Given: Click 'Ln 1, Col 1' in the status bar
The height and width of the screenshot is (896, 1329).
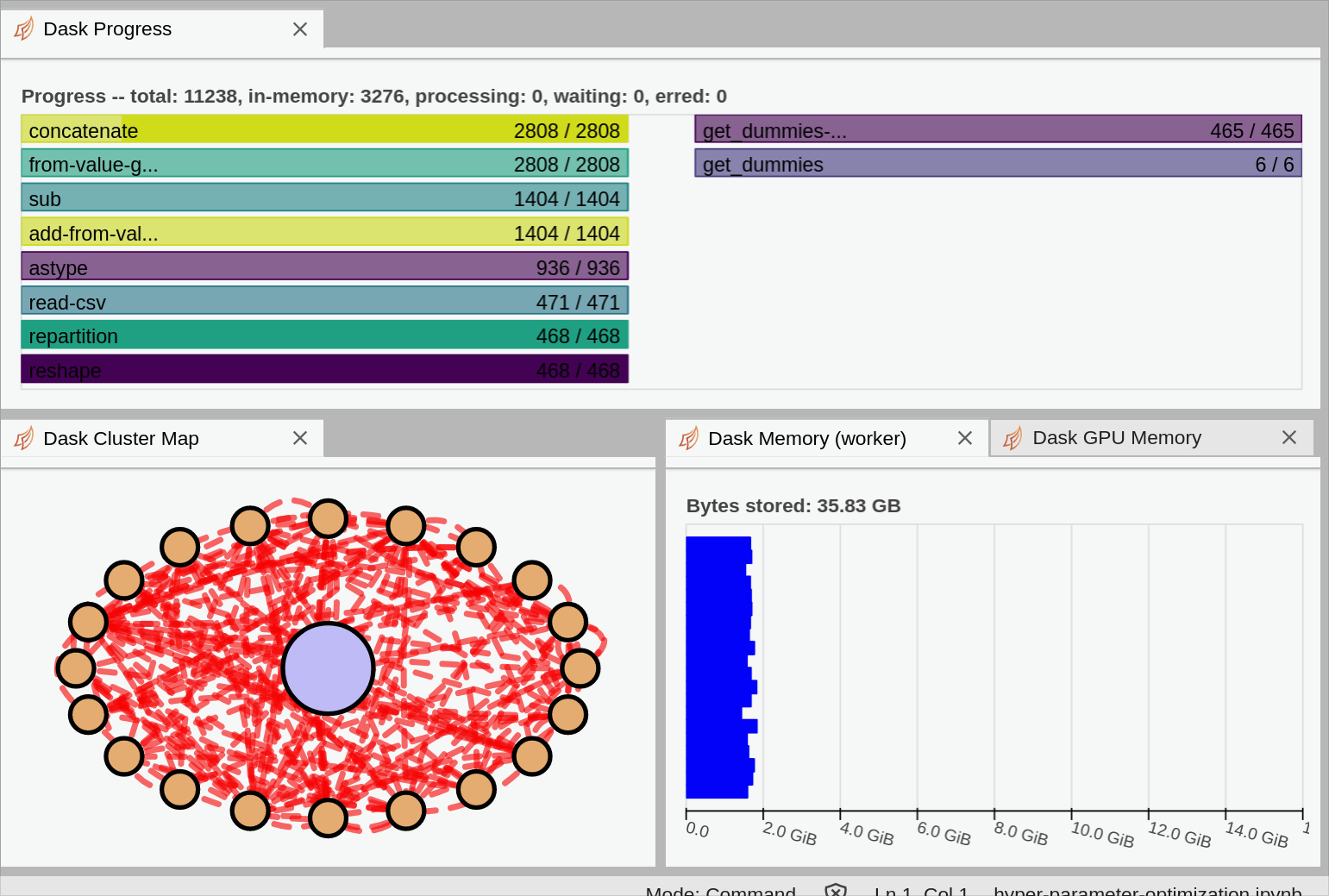Looking at the screenshot, I should pos(921,890).
